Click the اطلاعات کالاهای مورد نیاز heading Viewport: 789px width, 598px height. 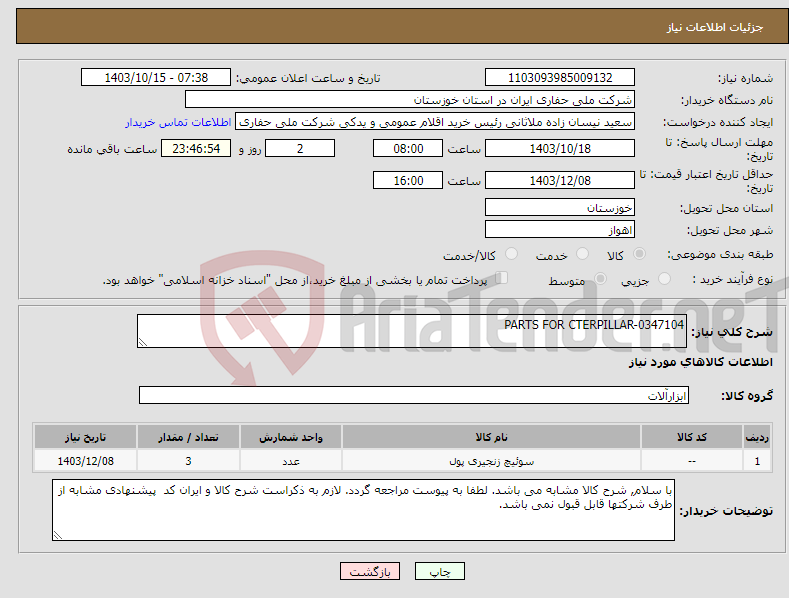[700, 362]
